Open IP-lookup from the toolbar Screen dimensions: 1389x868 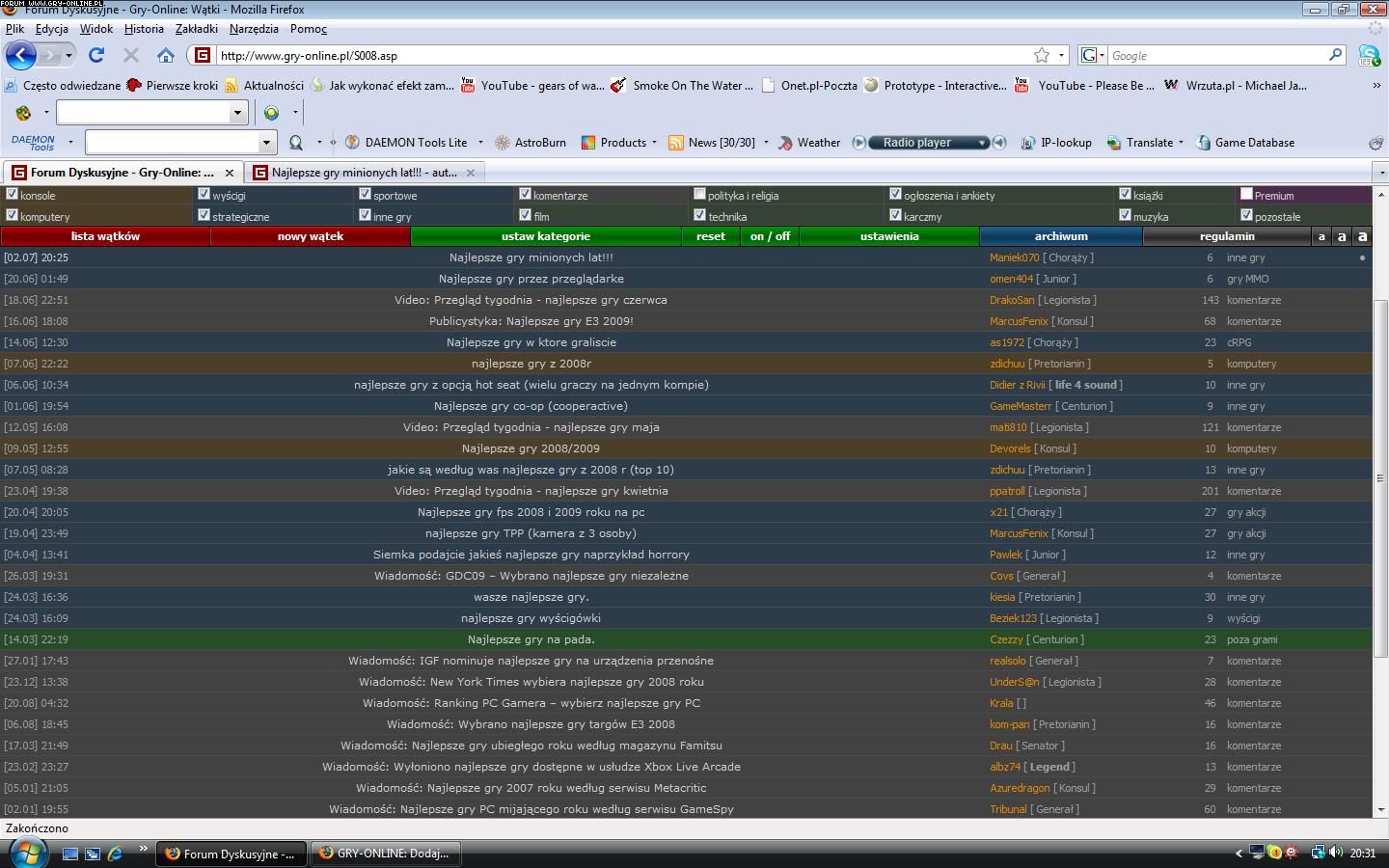(x=1028, y=143)
